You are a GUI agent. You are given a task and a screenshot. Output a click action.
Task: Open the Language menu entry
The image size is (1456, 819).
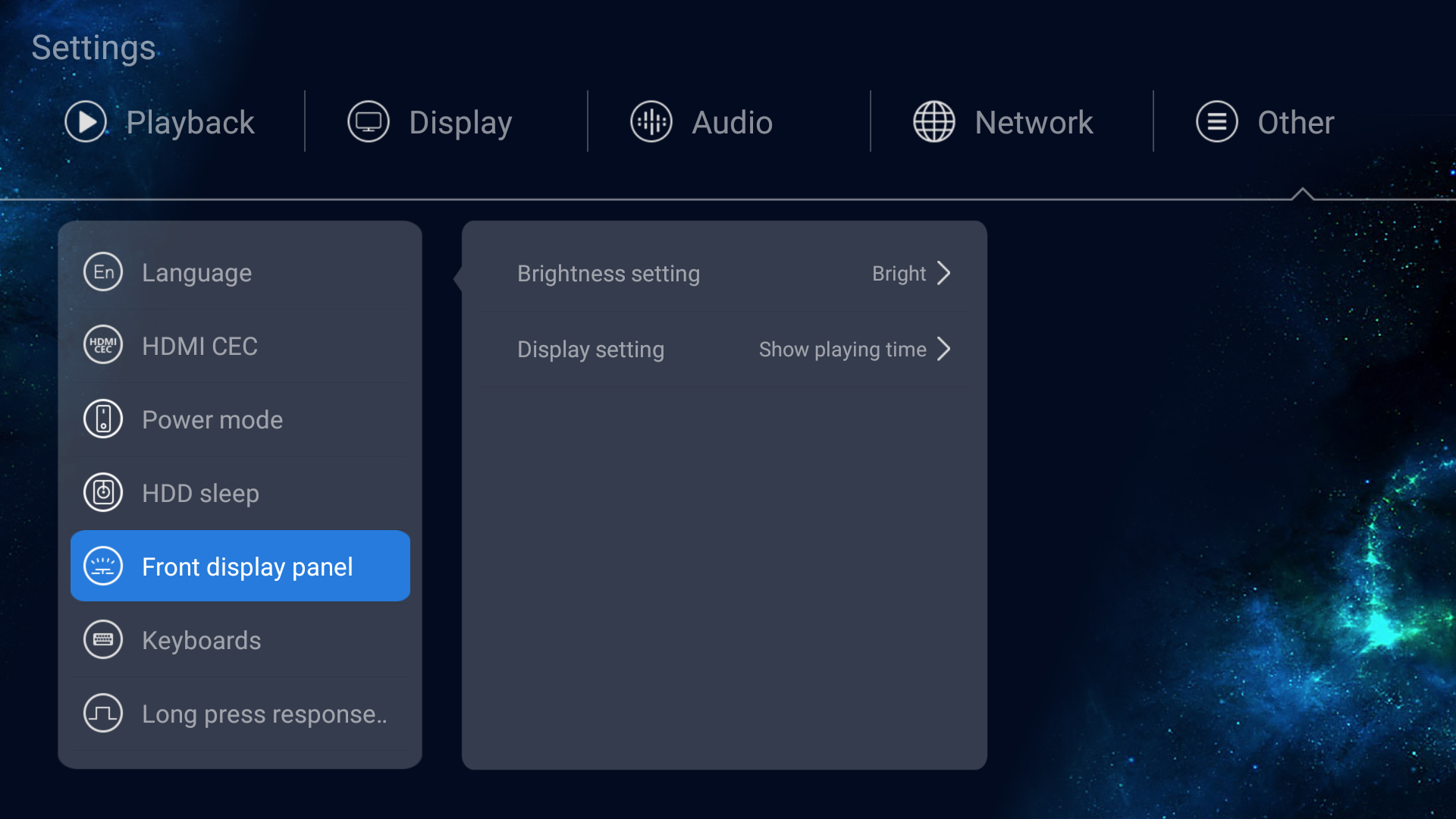[240, 272]
